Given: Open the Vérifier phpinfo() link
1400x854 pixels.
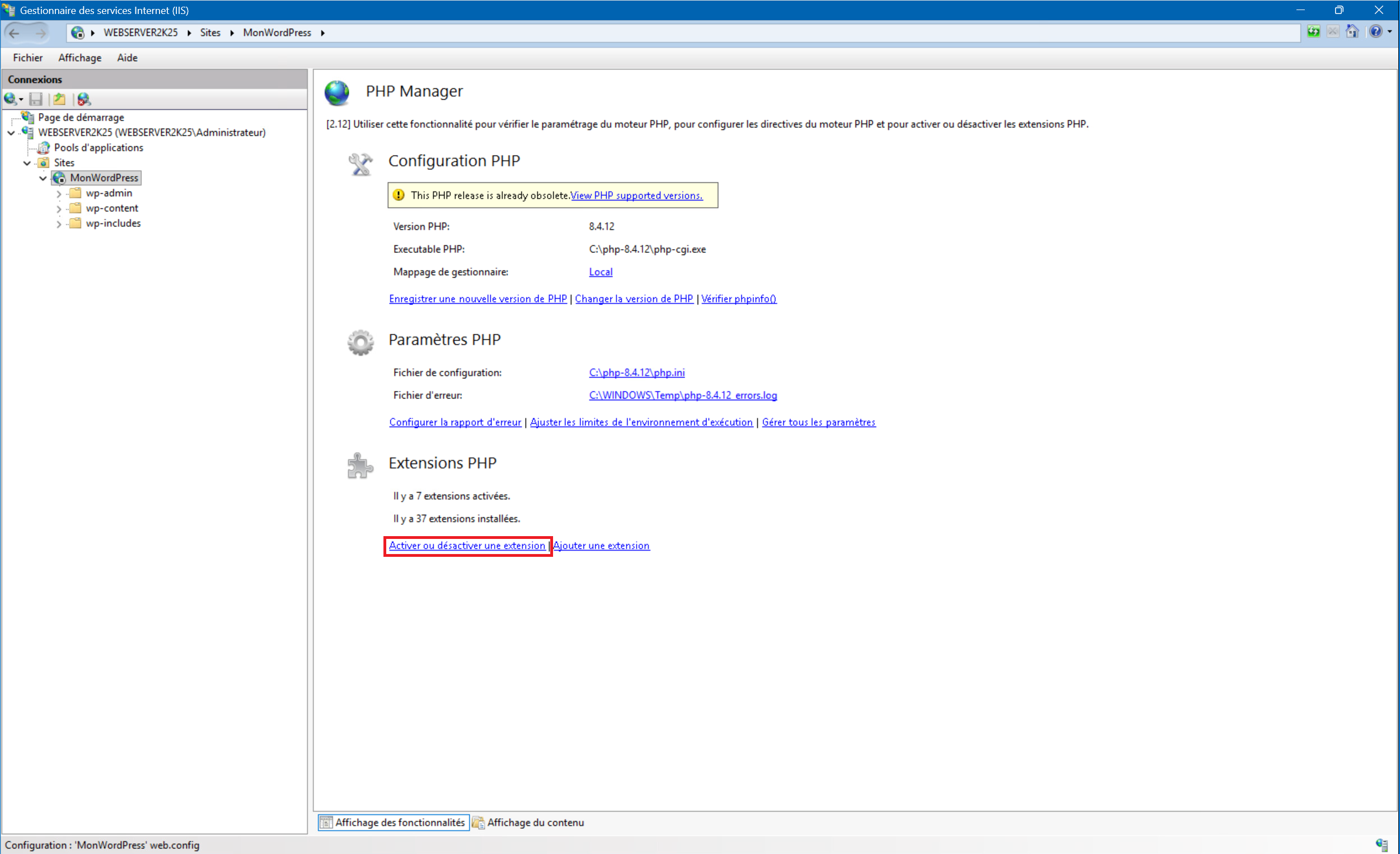Looking at the screenshot, I should 738,299.
